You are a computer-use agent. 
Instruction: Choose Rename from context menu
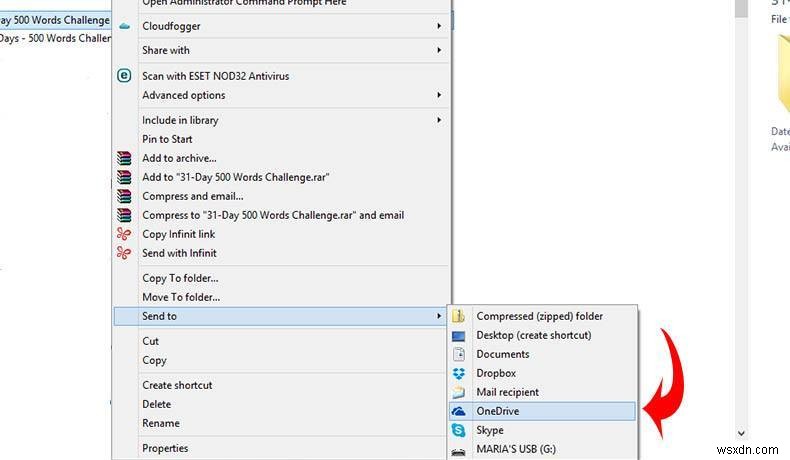281,423
